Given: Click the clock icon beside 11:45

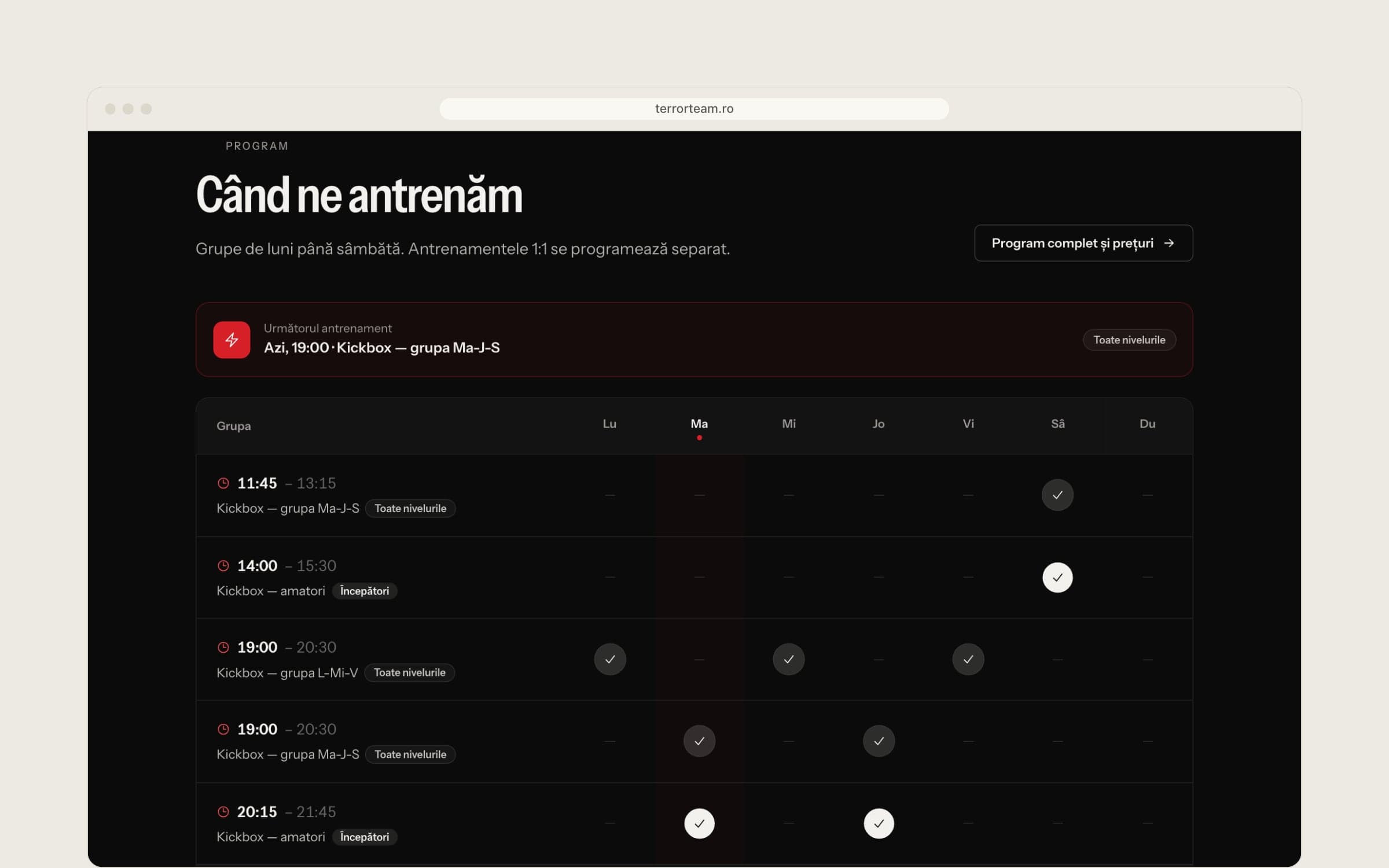Looking at the screenshot, I should tap(223, 483).
